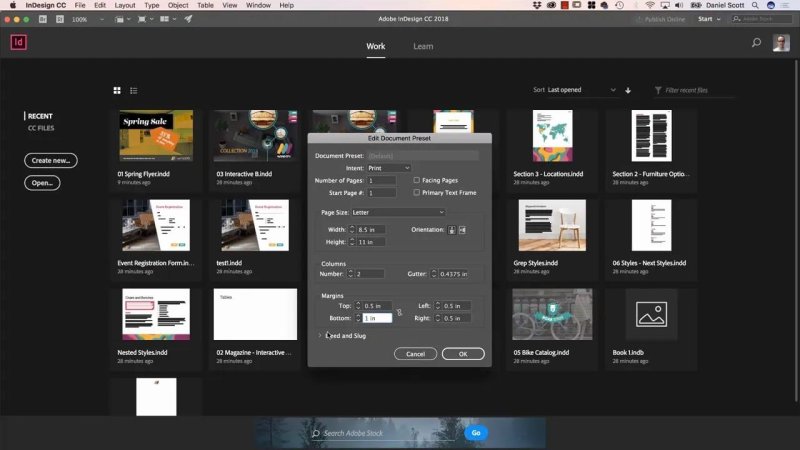
Task: Click the Create new... button
Action: pos(51,160)
